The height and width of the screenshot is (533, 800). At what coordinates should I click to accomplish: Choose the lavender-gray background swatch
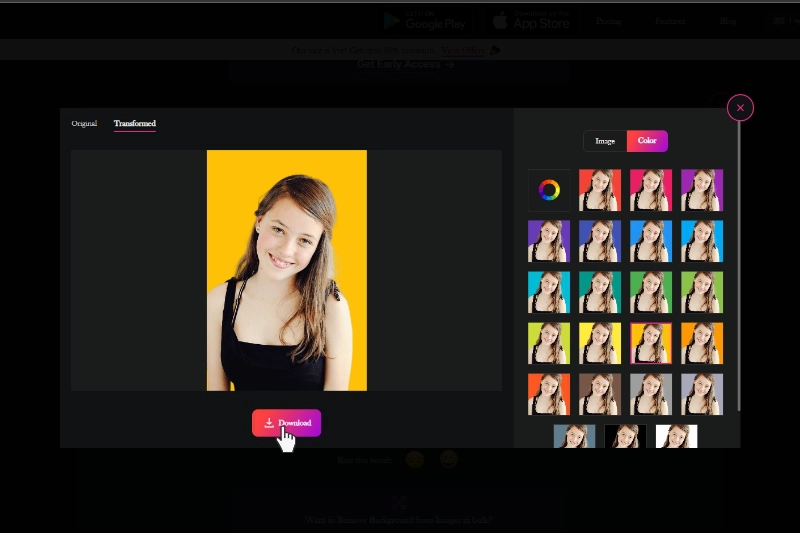tap(702, 394)
